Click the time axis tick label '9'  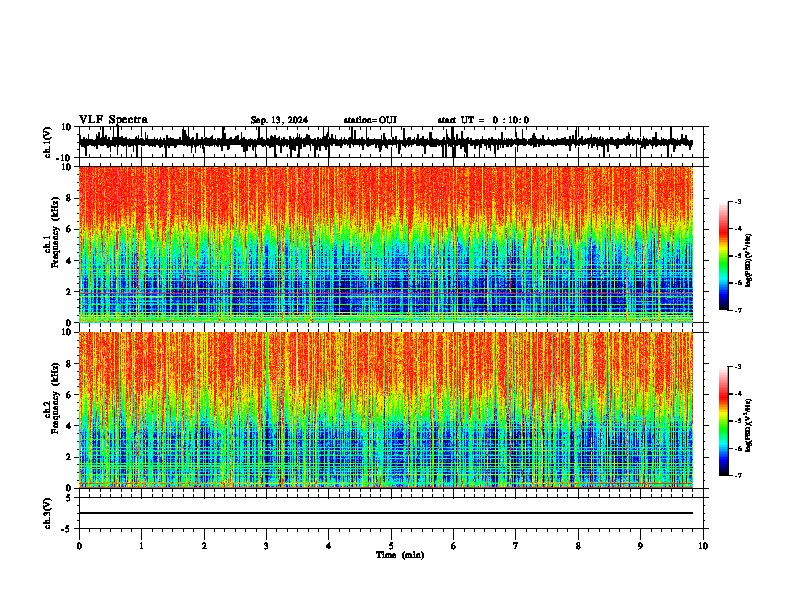(640, 546)
